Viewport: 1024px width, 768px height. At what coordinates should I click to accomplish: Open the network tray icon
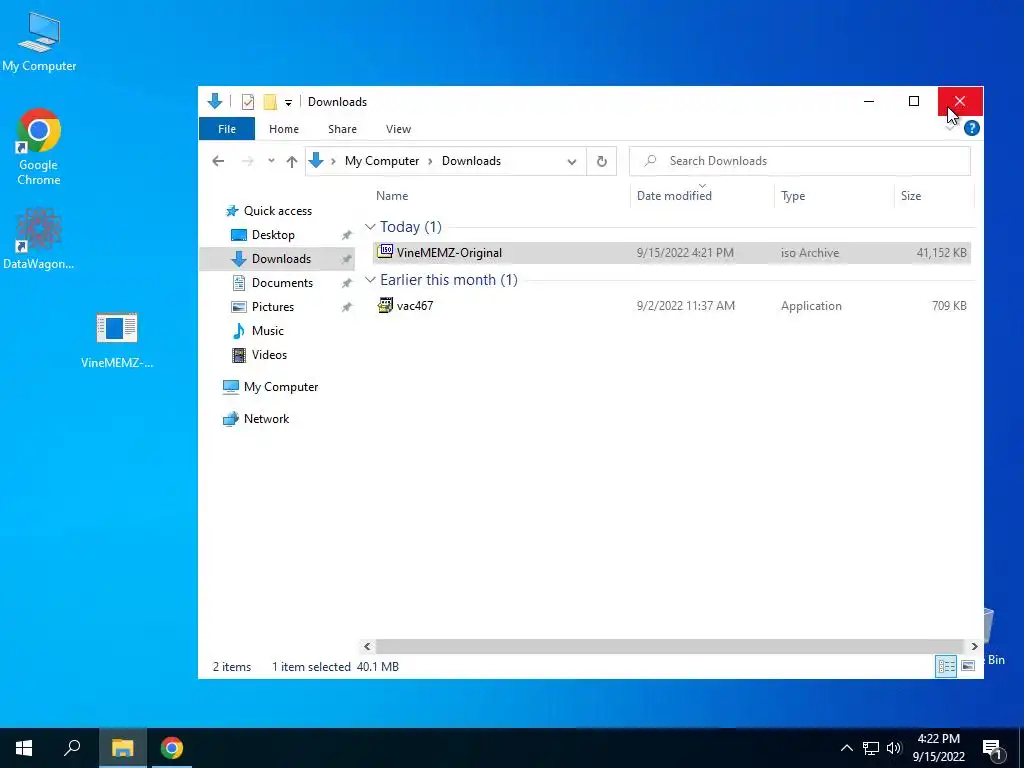[871, 748]
